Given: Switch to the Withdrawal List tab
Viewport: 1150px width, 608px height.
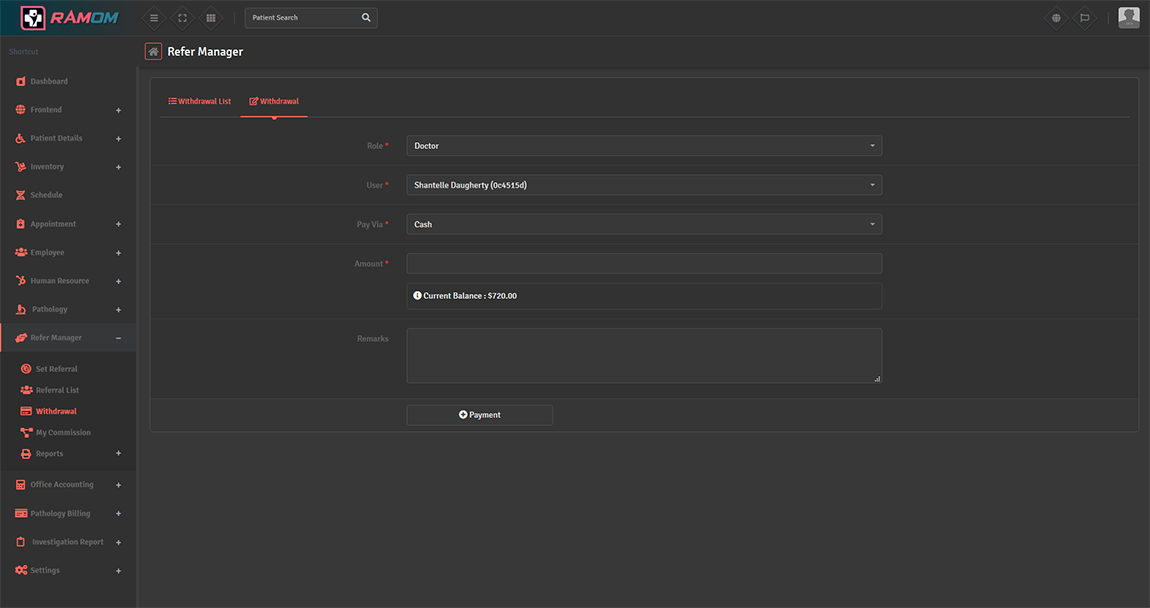Looking at the screenshot, I should pyautogui.click(x=200, y=102).
